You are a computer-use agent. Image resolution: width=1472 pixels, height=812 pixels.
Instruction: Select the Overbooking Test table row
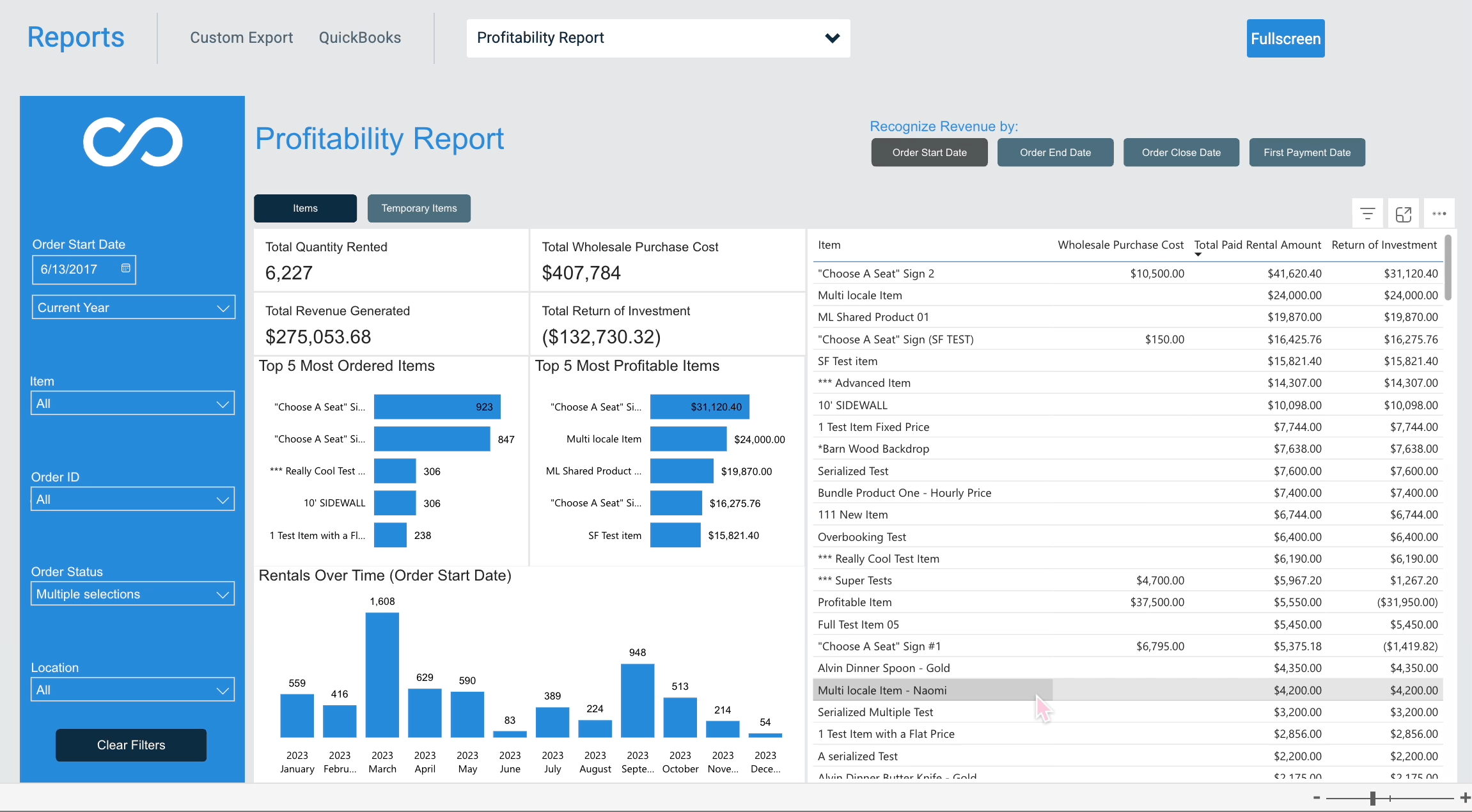pos(1128,537)
